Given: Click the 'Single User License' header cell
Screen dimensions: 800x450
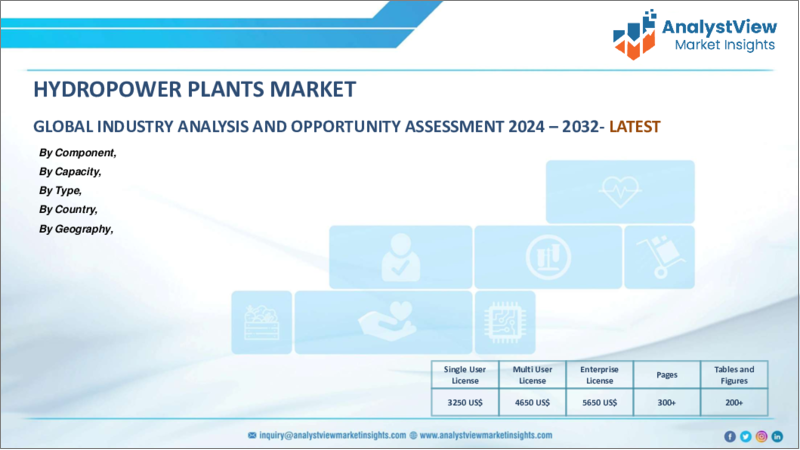Looking at the screenshot, I should pos(465,374).
